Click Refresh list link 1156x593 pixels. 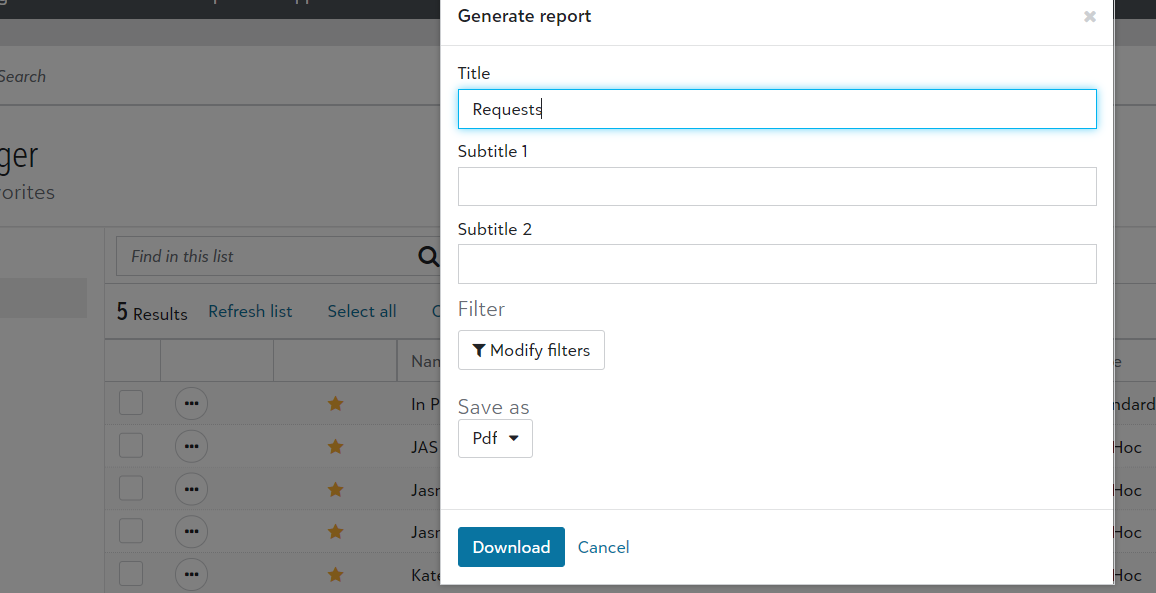pos(250,311)
